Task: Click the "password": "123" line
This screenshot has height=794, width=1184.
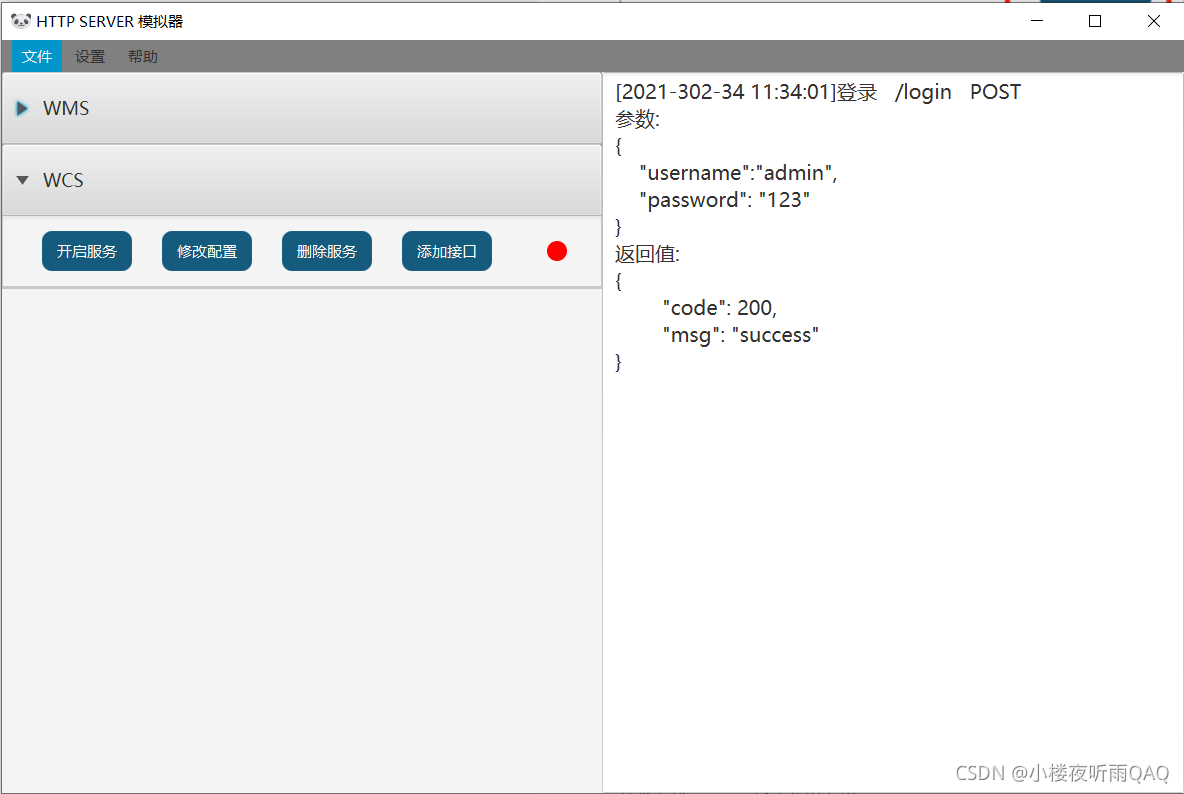Action: click(724, 200)
